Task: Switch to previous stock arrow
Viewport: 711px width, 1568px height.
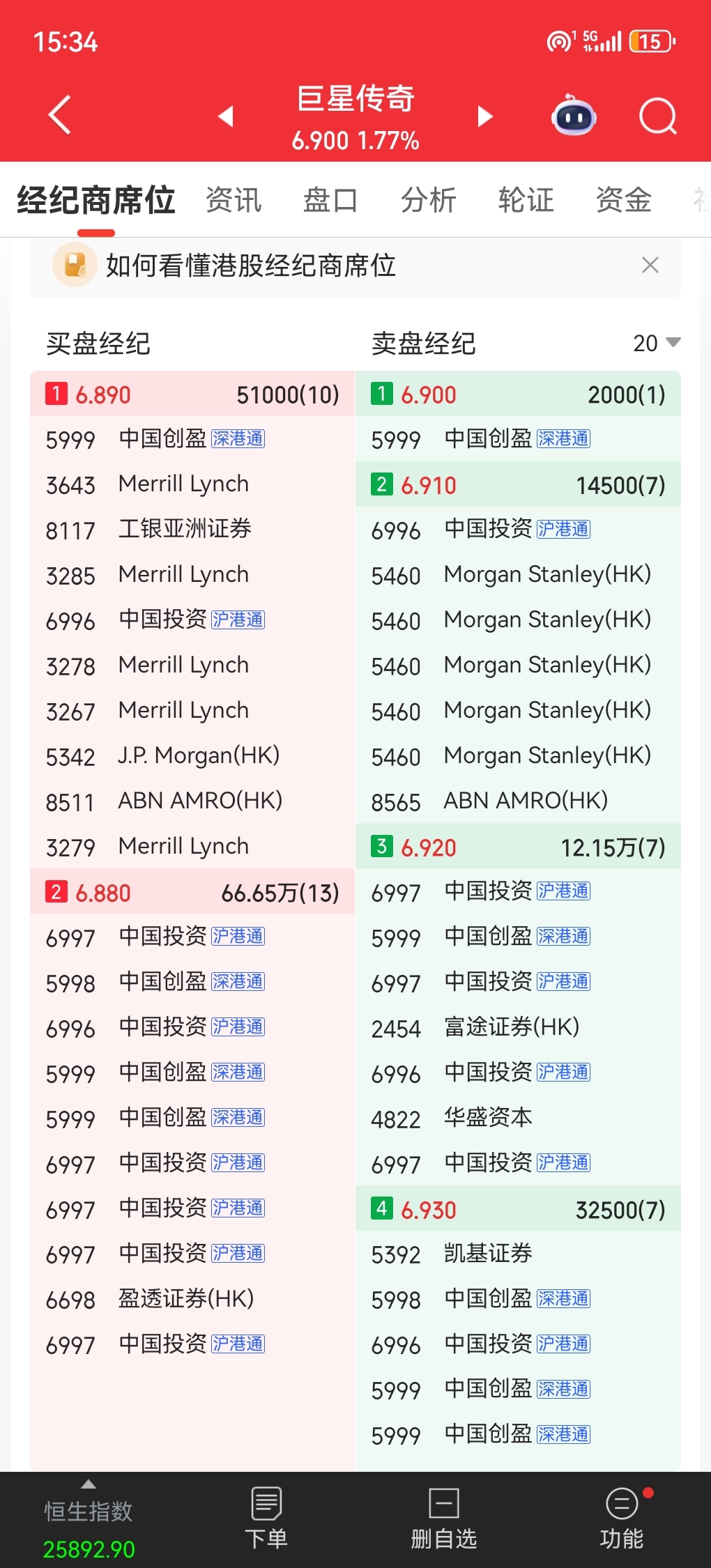Action: (x=225, y=116)
